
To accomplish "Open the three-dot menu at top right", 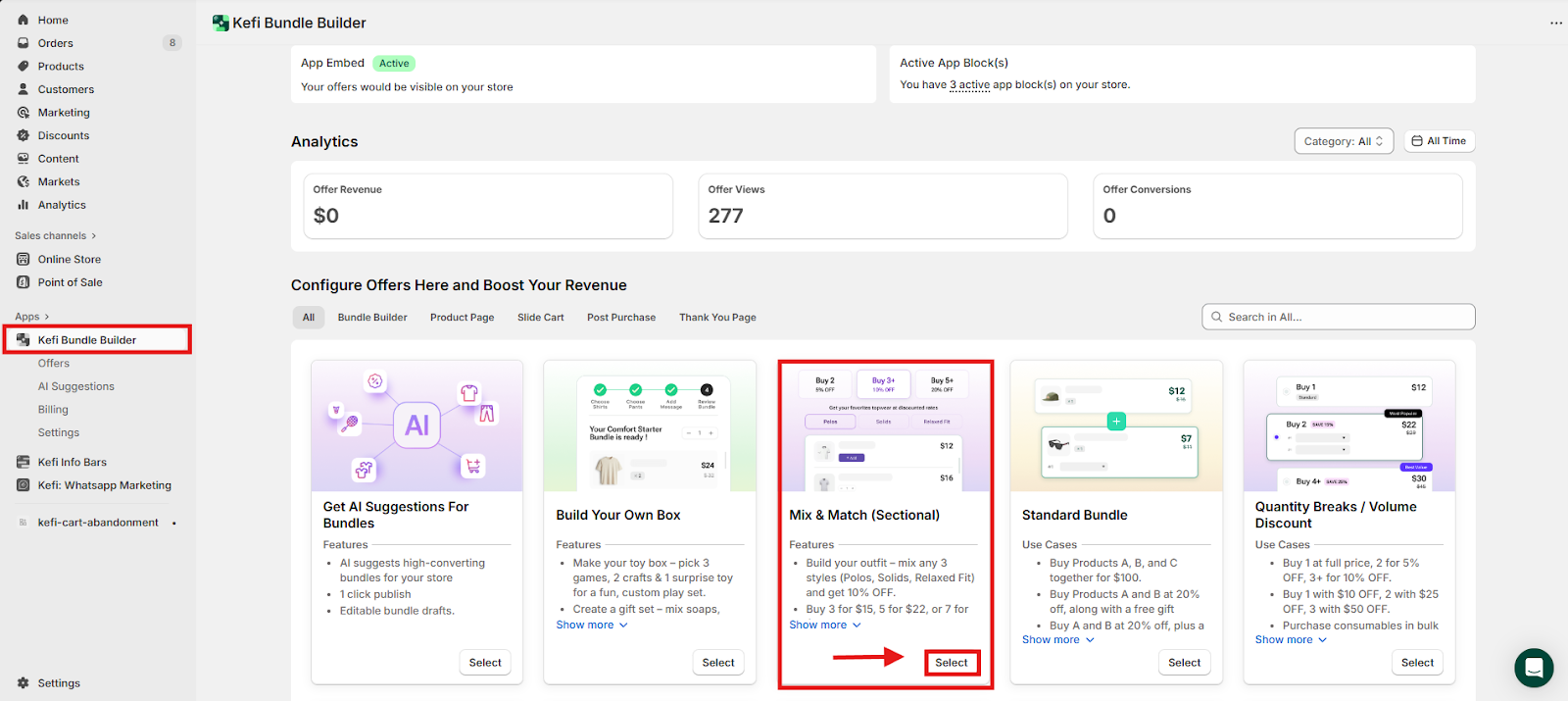I will [x=1555, y=23].
